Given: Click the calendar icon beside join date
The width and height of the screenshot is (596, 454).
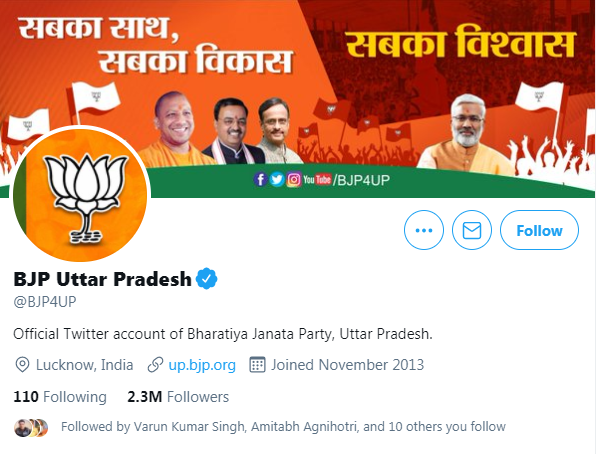Looking at the screenshot, I should pos(257,365).
